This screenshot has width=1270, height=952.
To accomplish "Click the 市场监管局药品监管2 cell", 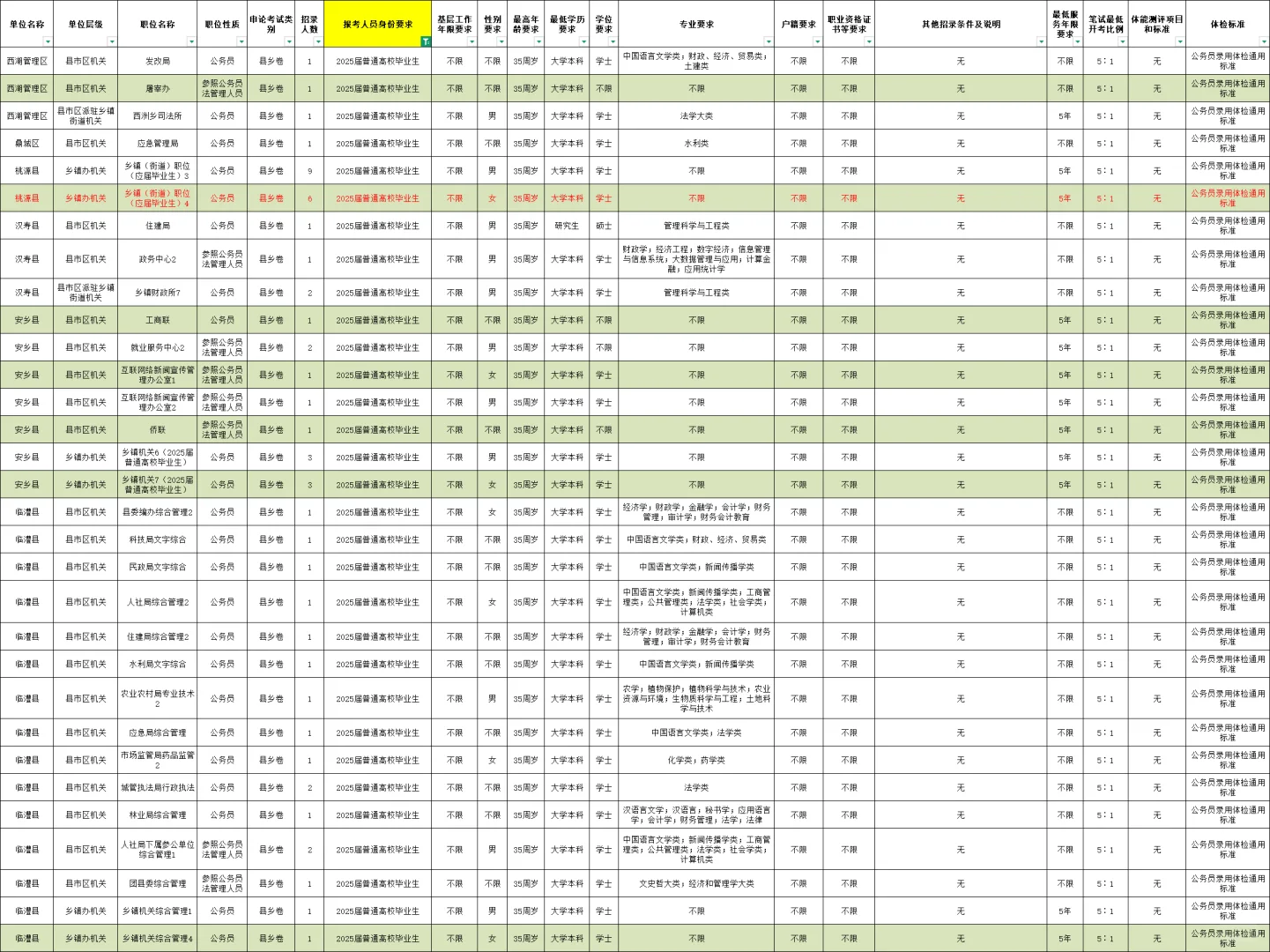I will (158, 760).
